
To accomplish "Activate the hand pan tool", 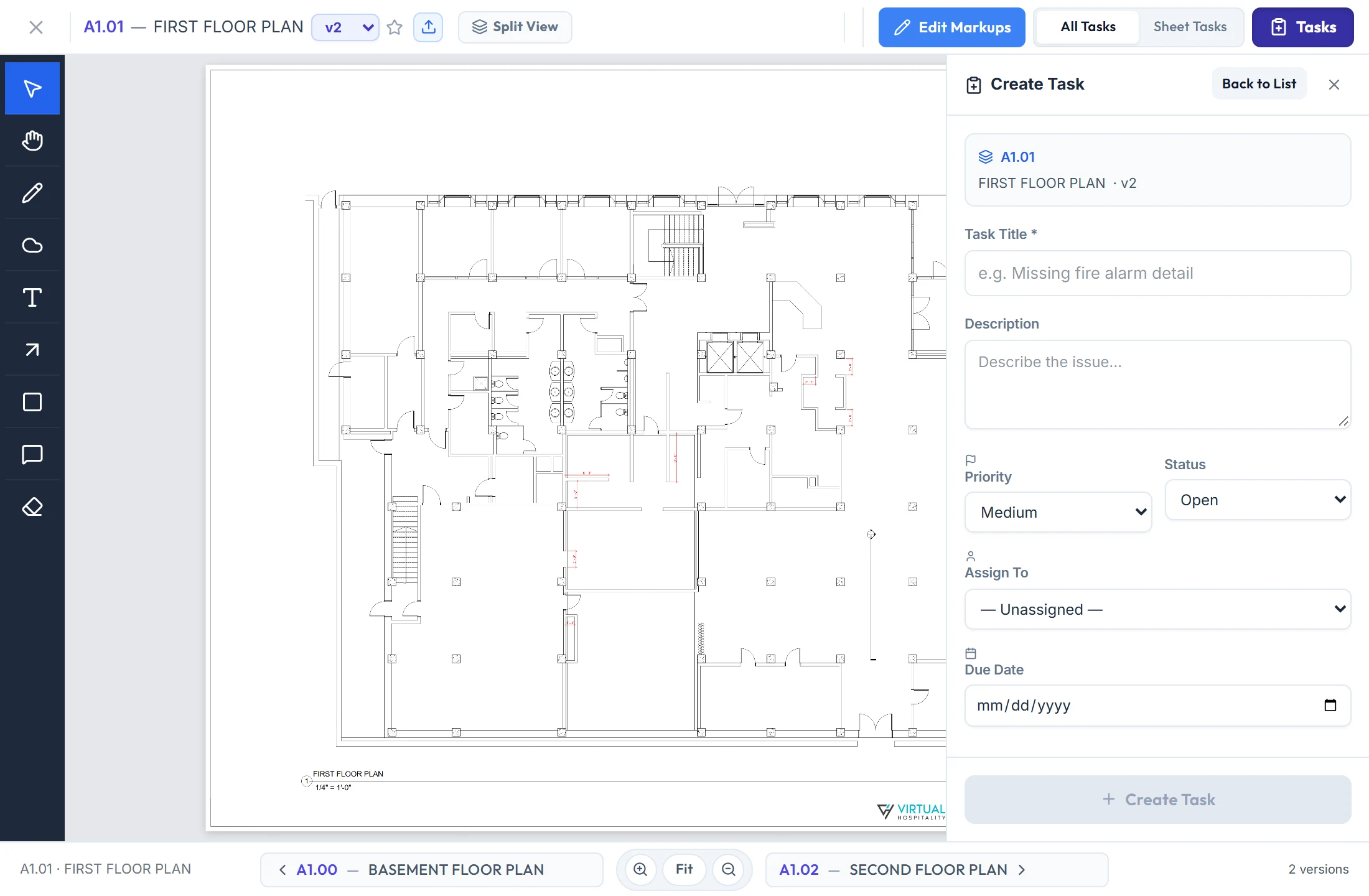I will point(32,141).
